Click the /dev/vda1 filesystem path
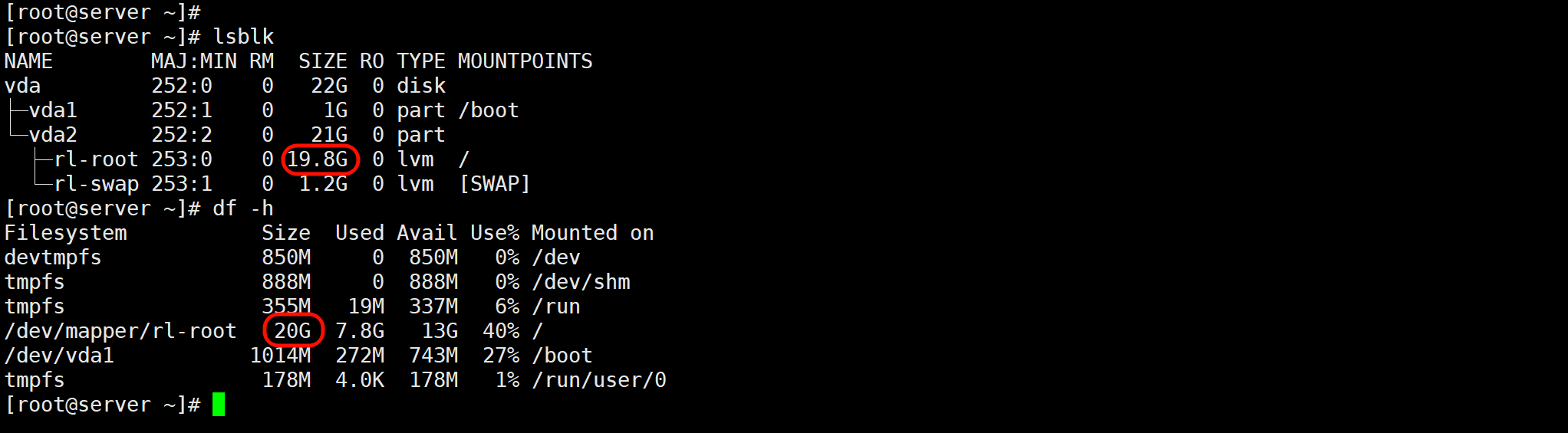This screenshot has width=1568, height=433. (59, 356)
